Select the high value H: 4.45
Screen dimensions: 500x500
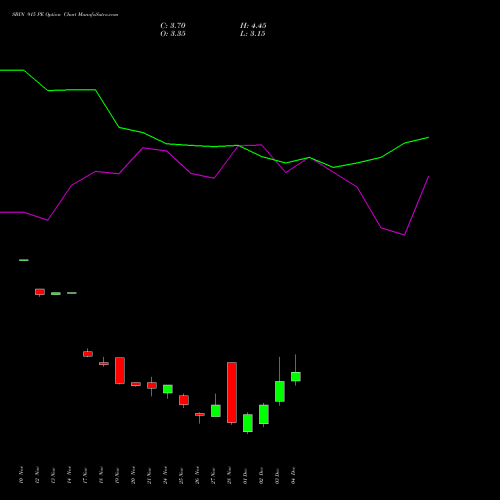(253, 26)
